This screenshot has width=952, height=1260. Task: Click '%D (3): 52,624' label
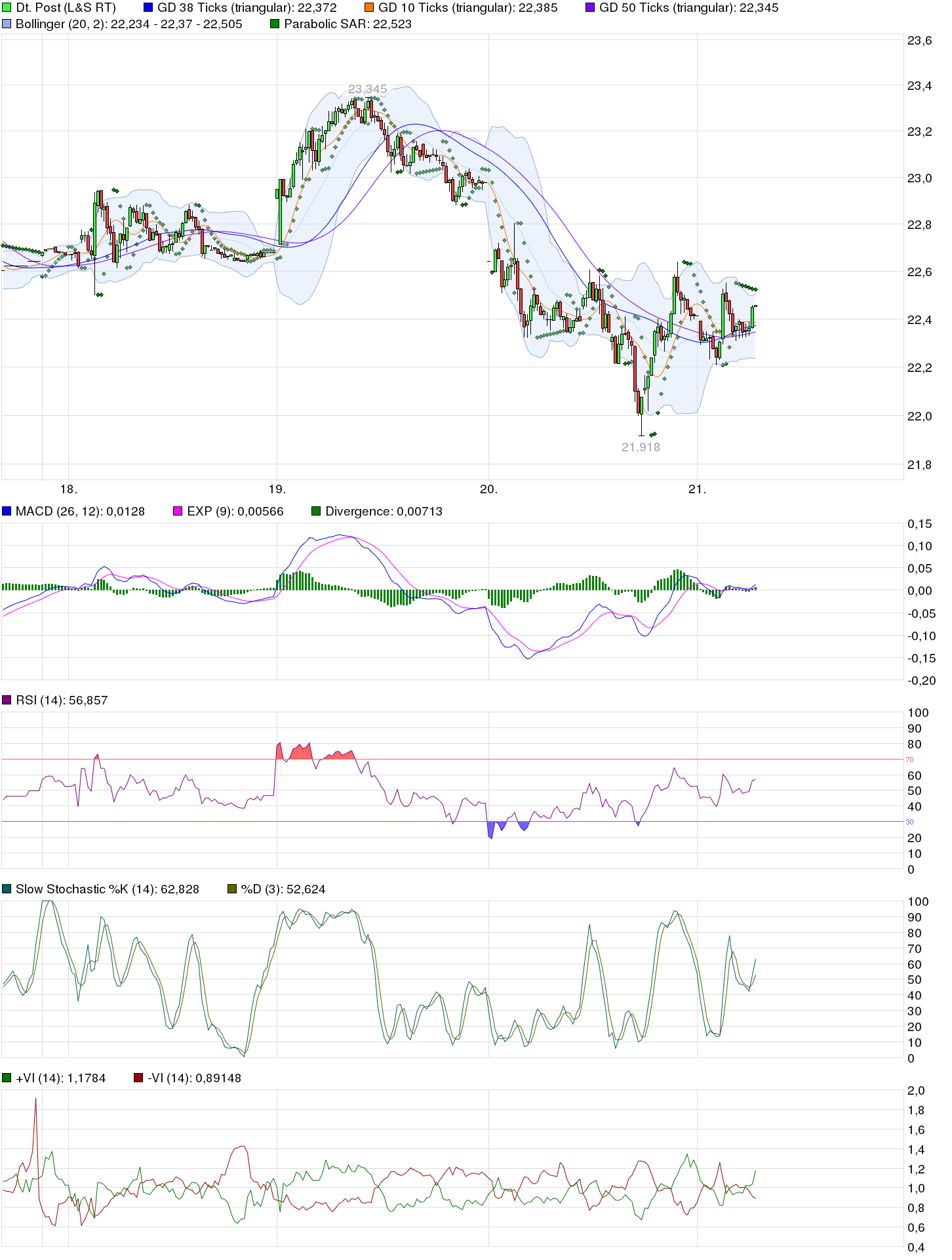click(x=283, y=889)
